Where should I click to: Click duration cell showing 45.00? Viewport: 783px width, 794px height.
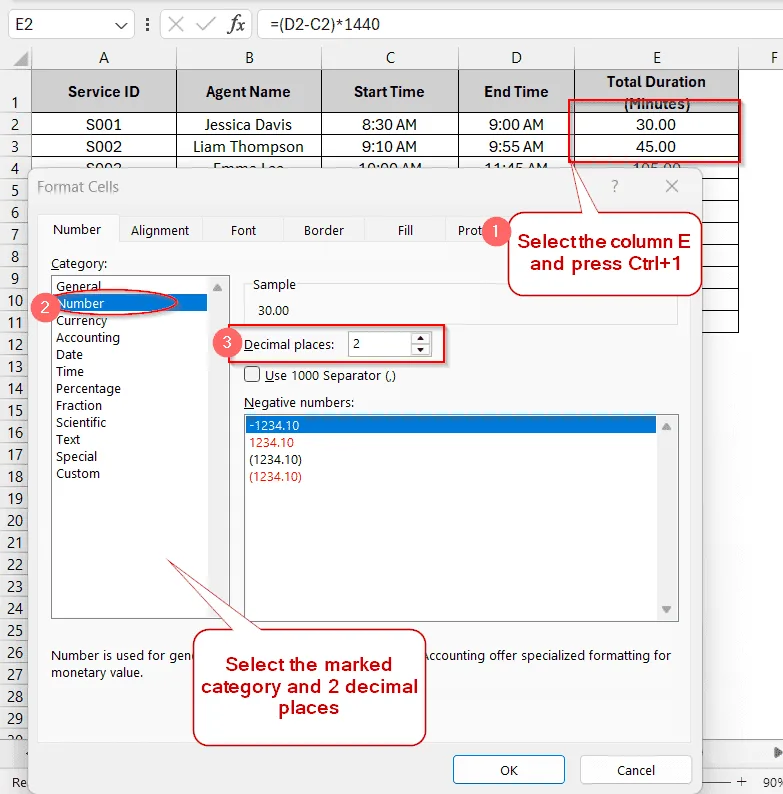(656, 146)
